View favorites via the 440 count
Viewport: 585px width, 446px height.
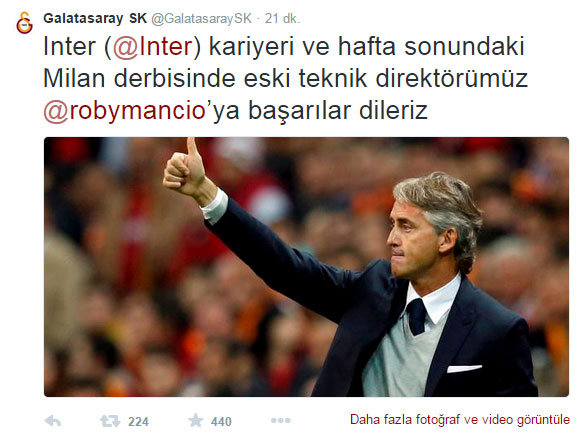click(x=221, y=422)
